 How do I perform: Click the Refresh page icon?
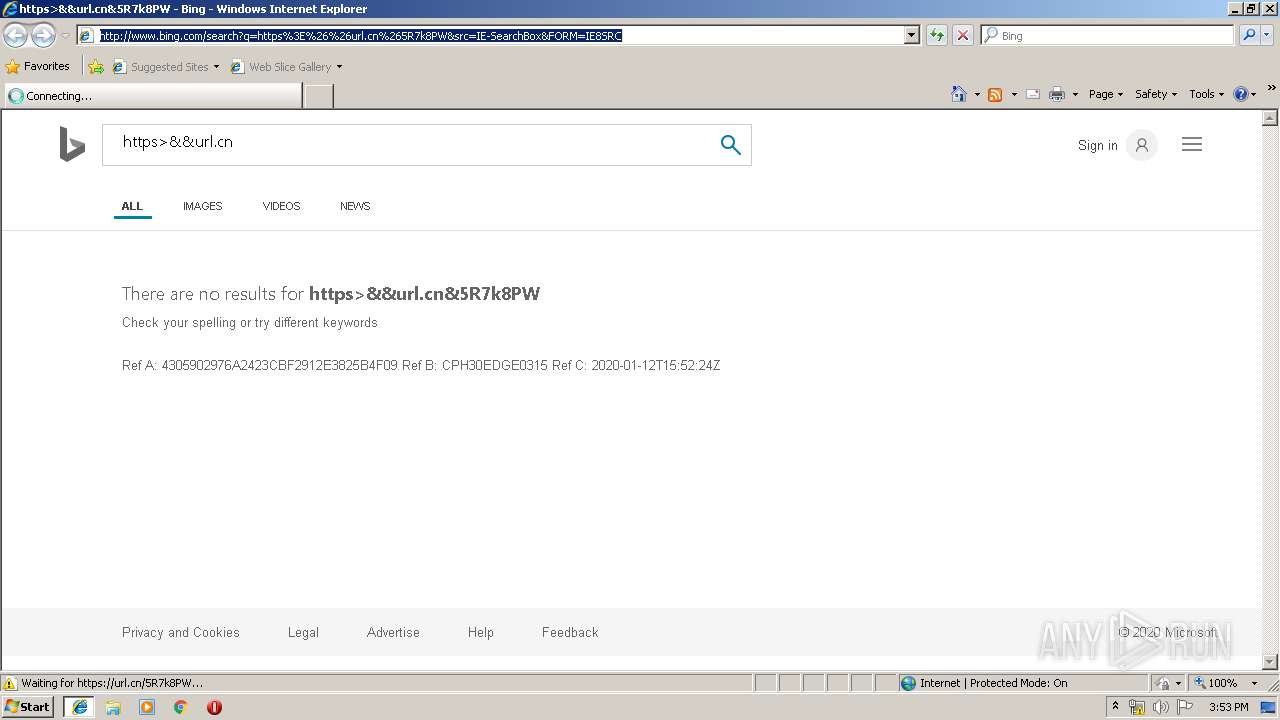click(937, 36)
